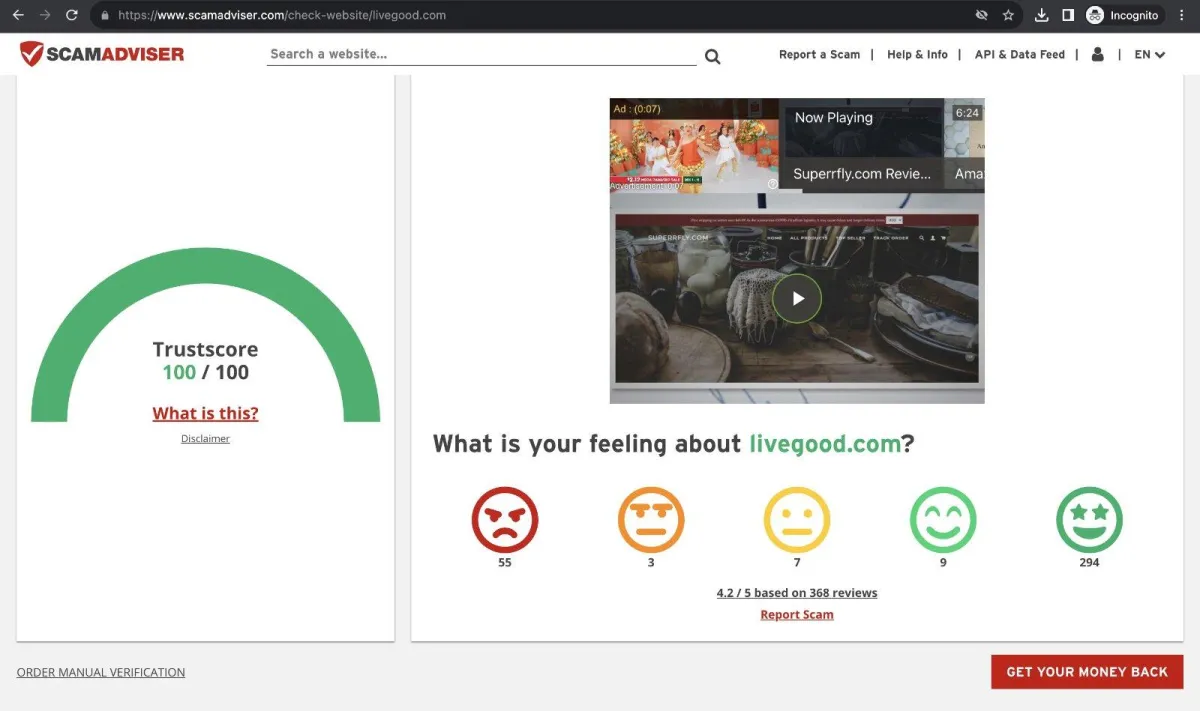Click the 'What is this?' link

205,413
